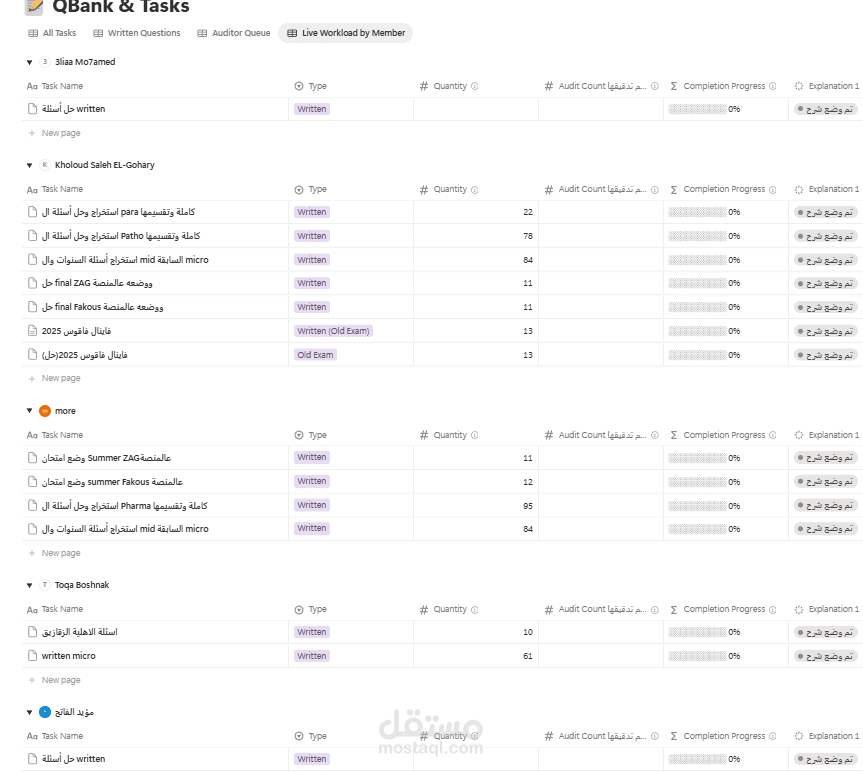Select the Auditor Queue tab

click(x=234, y=33)
